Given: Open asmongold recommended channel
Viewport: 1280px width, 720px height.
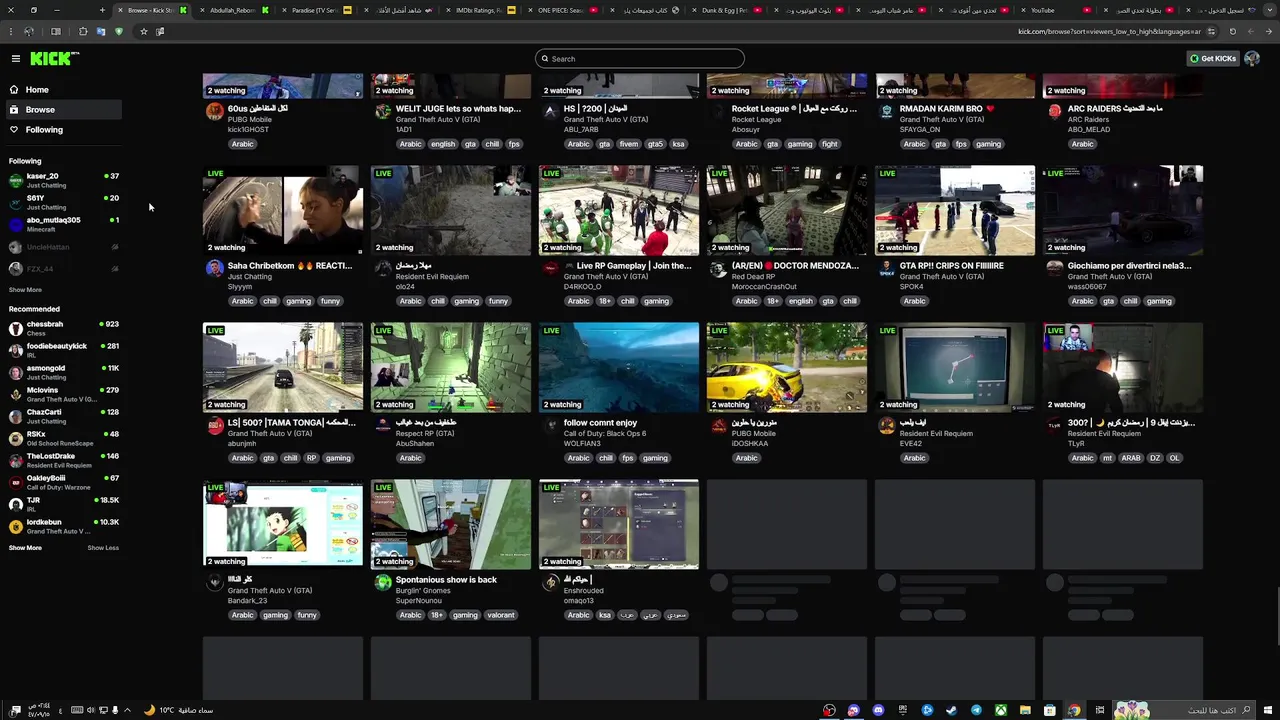Looking at the screenshot, I should (64, 372).
